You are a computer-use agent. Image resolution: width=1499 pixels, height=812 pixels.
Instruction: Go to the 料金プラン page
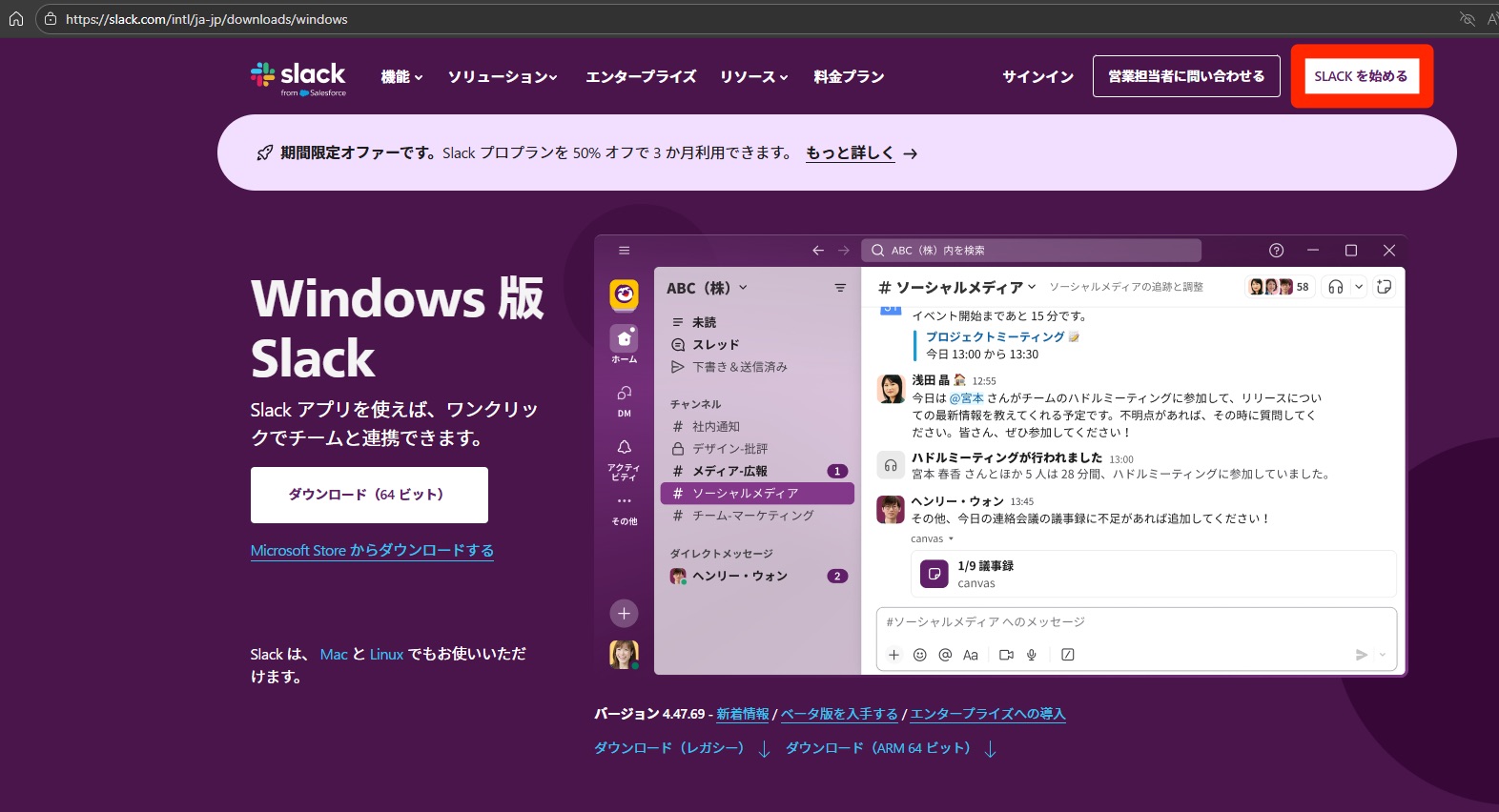(x=849, y=77)
